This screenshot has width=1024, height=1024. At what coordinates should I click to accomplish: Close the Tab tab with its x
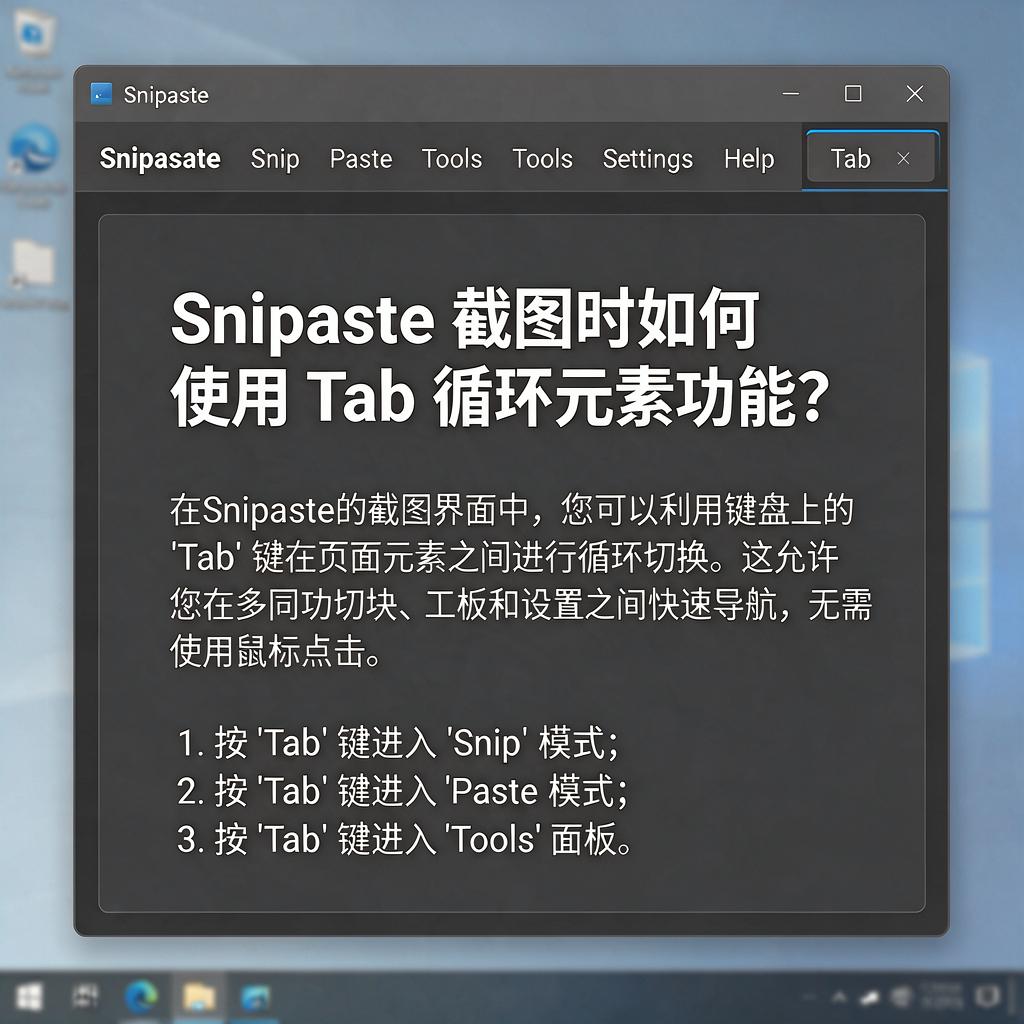(x=904, y=159)
